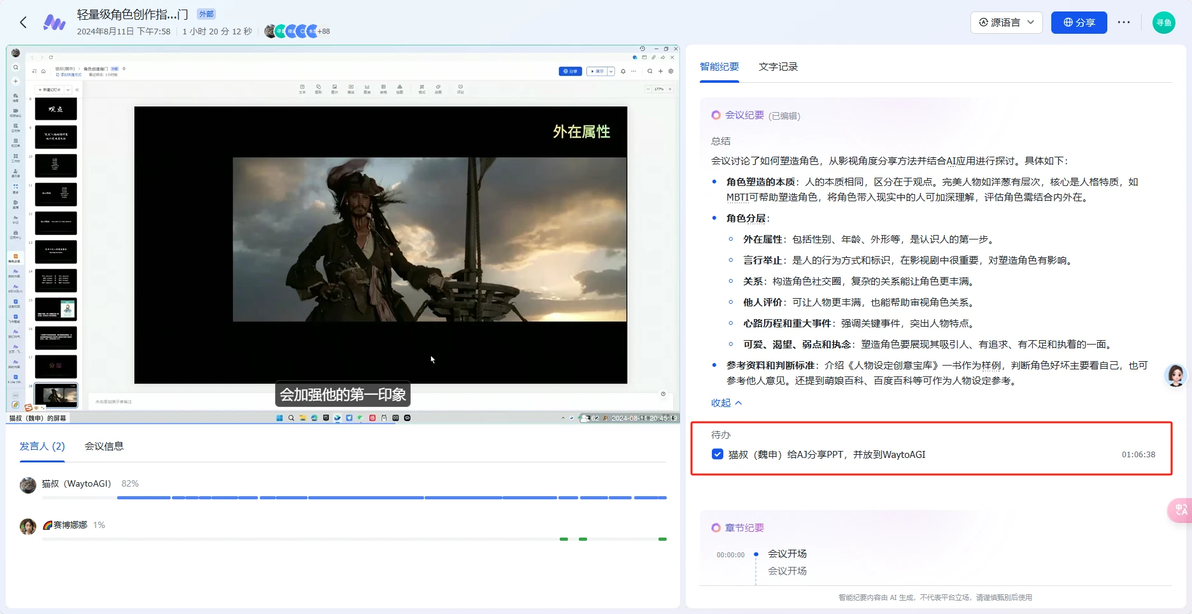Jump to 赛博娜娜's first green speaking segment
Viewport: 1192px width, 614px height.
point(564,539)
